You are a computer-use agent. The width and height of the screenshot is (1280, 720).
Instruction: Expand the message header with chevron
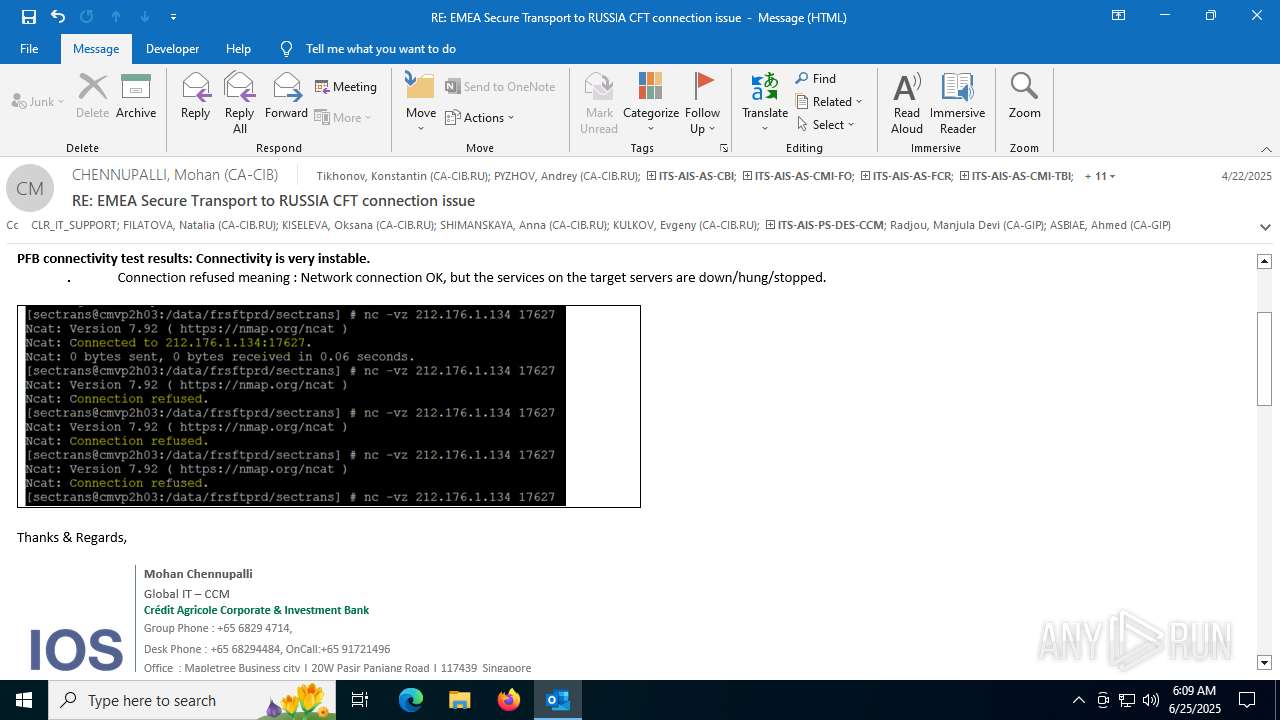click(x=1265, y=227)
